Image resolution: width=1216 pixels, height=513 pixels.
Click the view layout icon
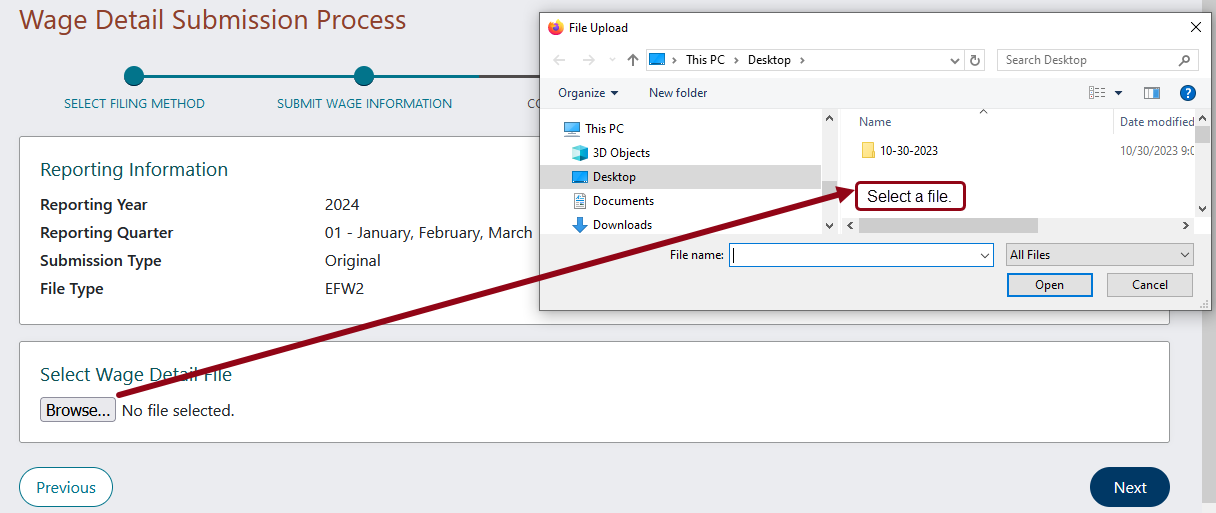point(1097,93)
